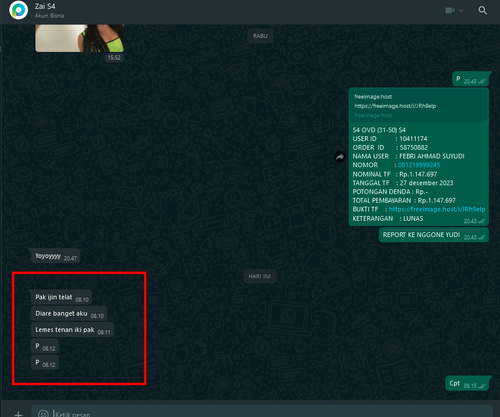
Task: Expand the call options dropdown arrow
Action: click(461, 10)
